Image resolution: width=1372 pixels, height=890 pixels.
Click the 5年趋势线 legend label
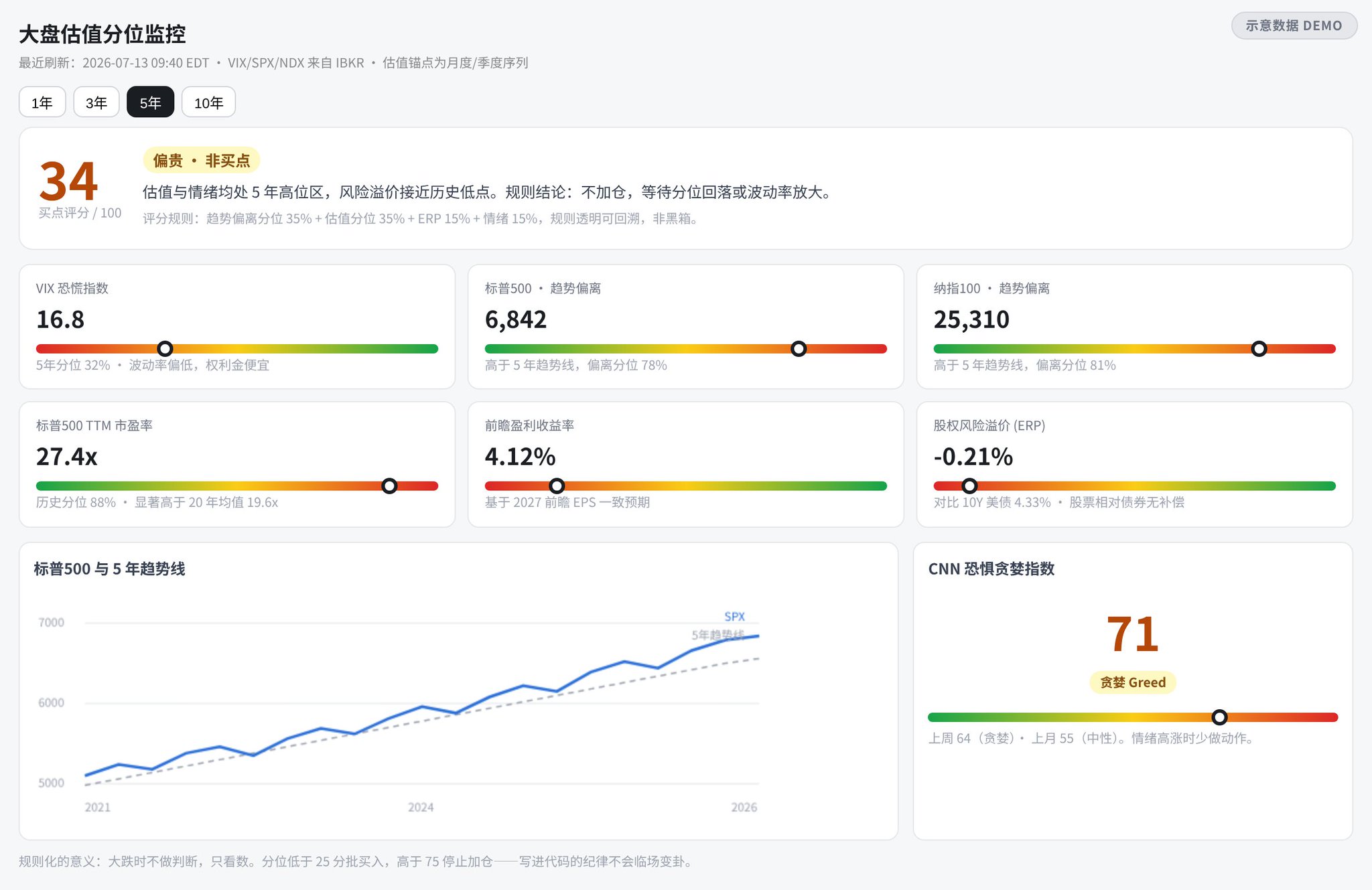pos(717,635)
